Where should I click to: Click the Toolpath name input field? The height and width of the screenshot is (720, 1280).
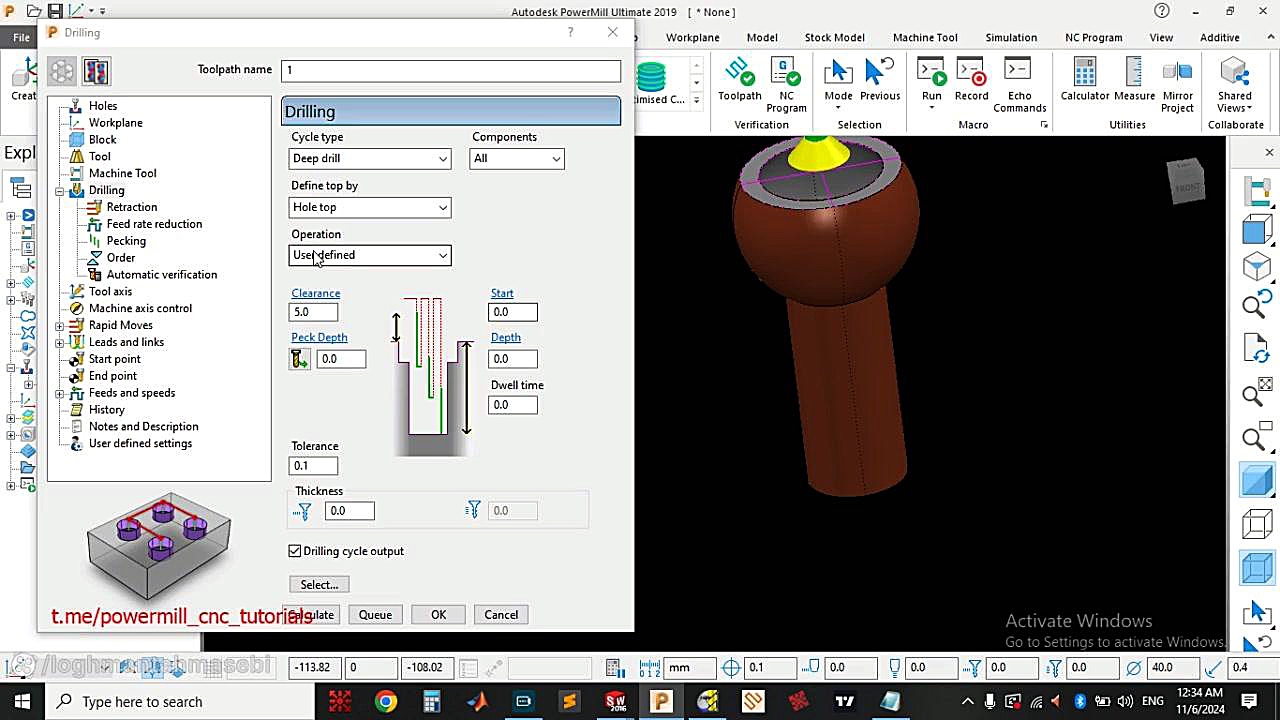click(x=450, y=70)
